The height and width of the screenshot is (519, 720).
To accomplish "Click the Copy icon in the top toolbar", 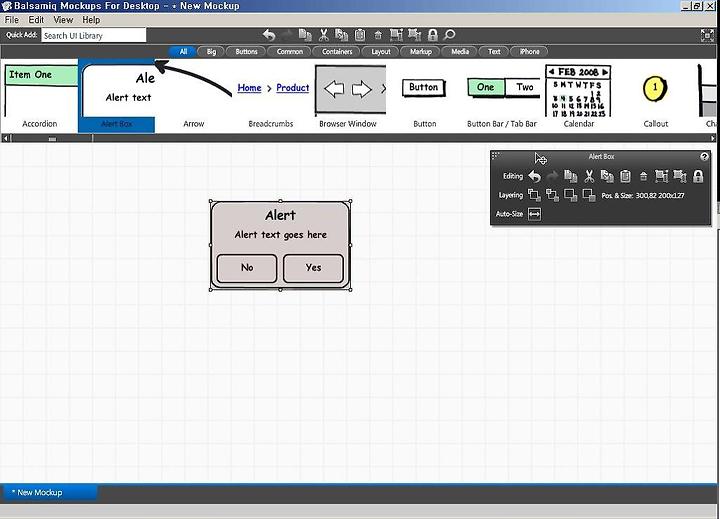I will point(341,35).
